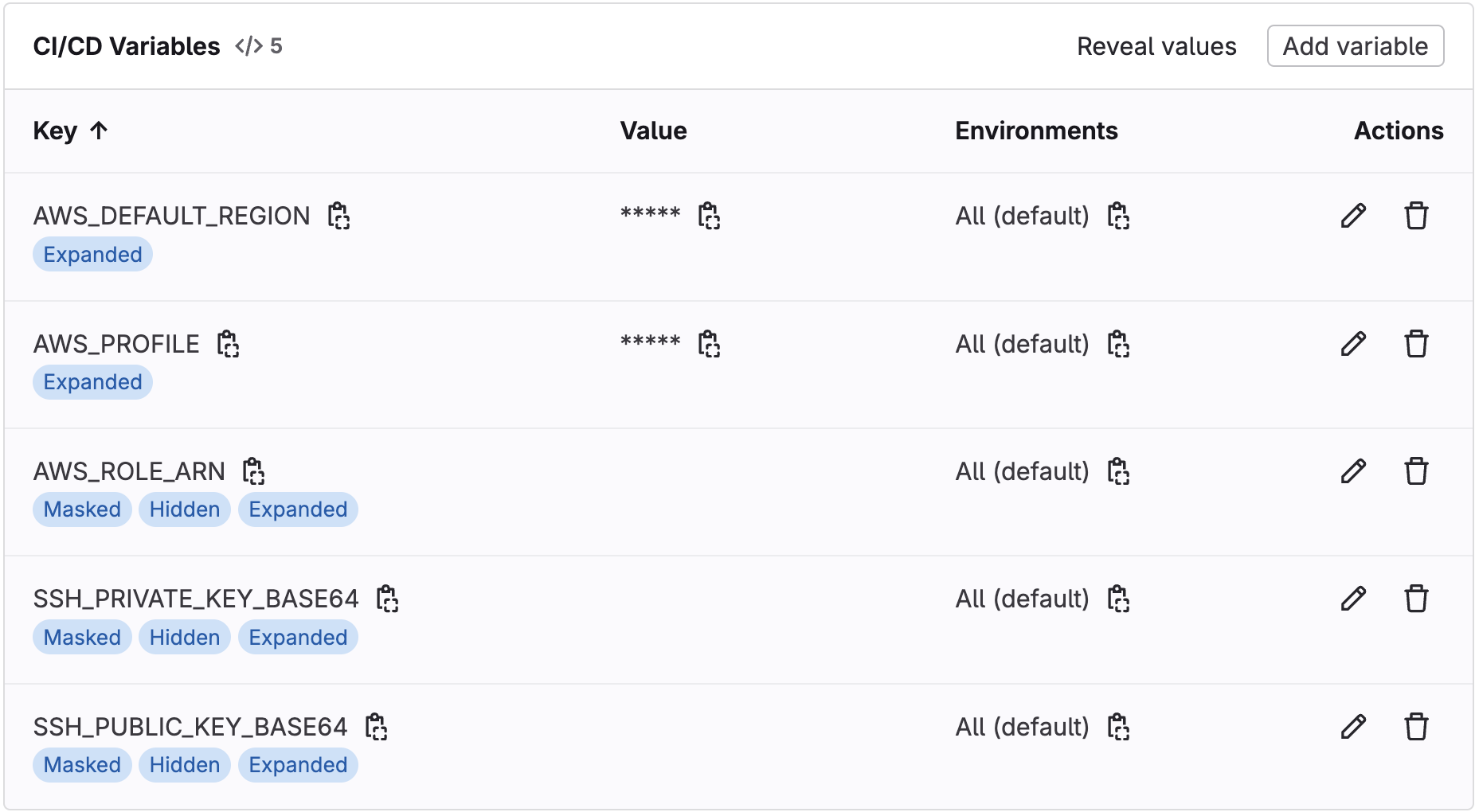Edit the AWS_PROFILE variable
Image resolution: width=1475 pixels, height=812 pixels.
[x=1353, y=343]
